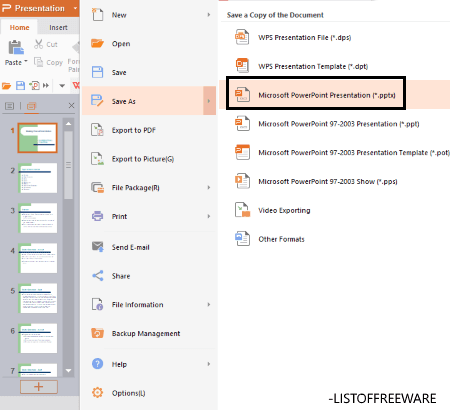This screenshot has height=410, width=450.
Task: Open the Paste options dropdown arrow
Action: click(x=26, y=62)
